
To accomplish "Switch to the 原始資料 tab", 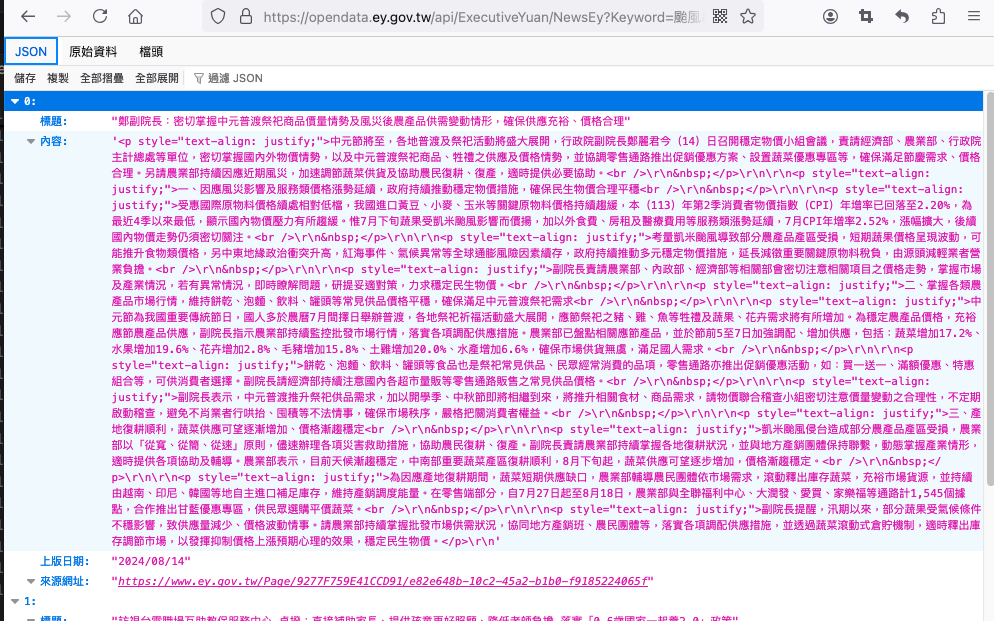I will [x=93, y=51].
